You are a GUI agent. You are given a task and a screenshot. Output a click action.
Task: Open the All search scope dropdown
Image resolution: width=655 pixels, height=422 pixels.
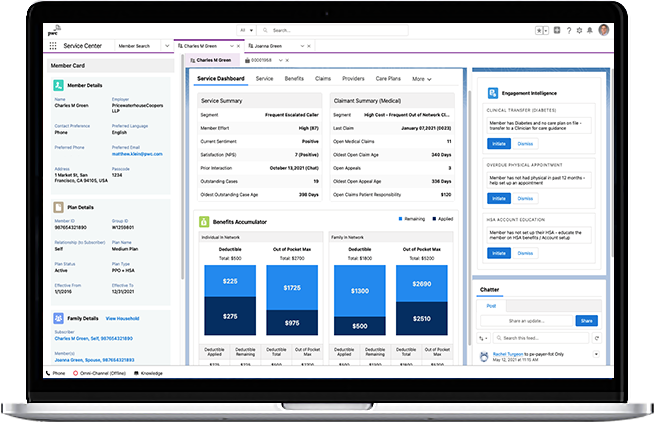point(245,31)
